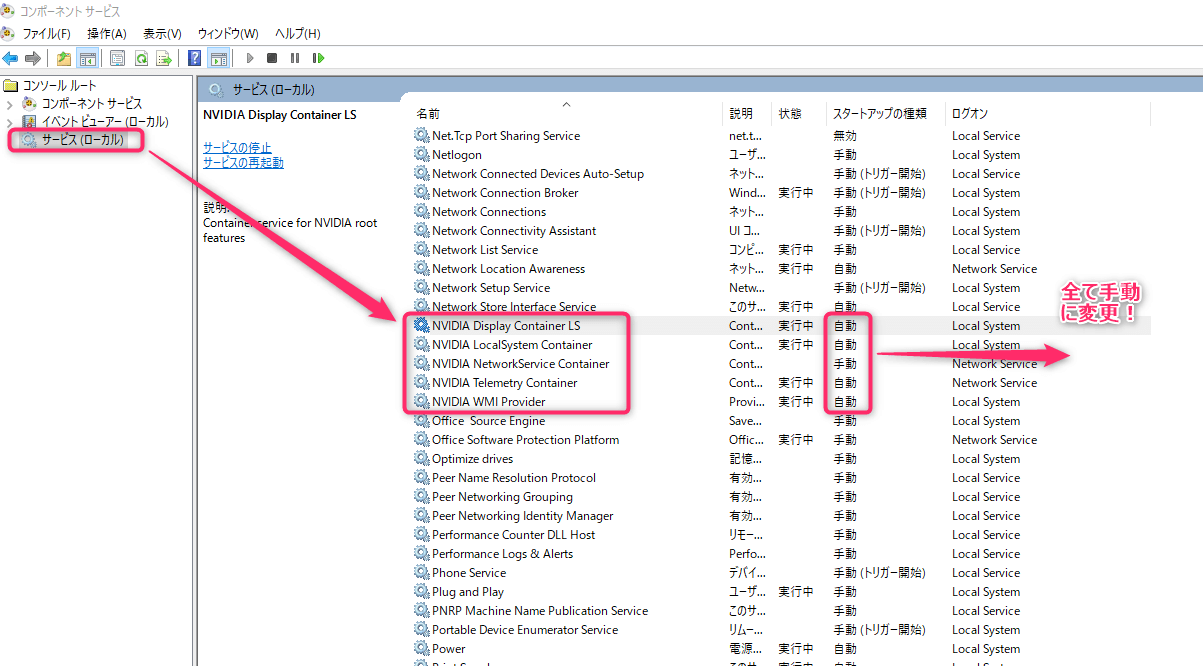The height and width of the screenshot is (666, 1203).
Task: Select サービス (ローカル) in the console tree
Action: coord(82,140)
